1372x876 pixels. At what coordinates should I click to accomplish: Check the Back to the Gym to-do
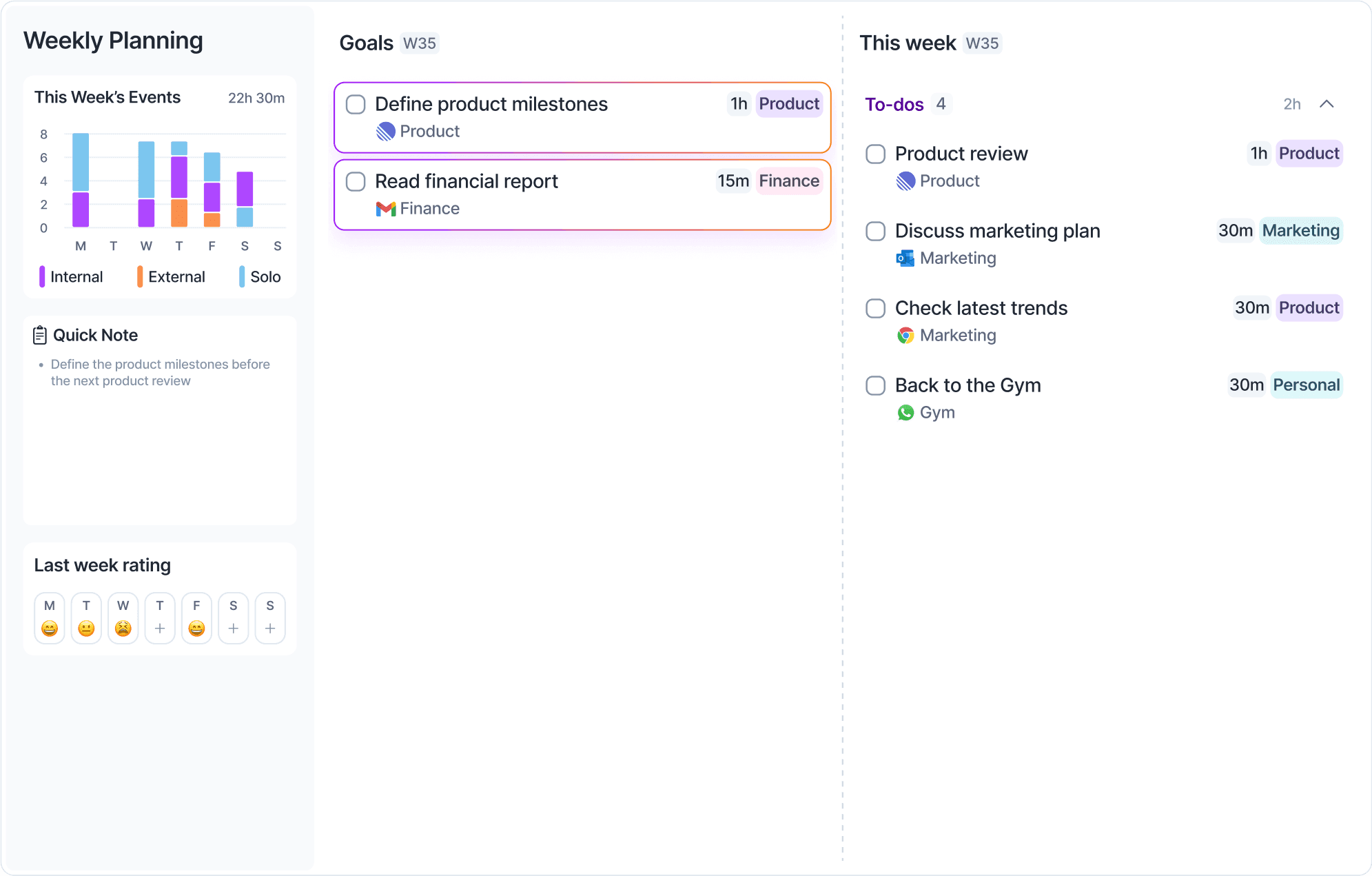tap(875, 385)
